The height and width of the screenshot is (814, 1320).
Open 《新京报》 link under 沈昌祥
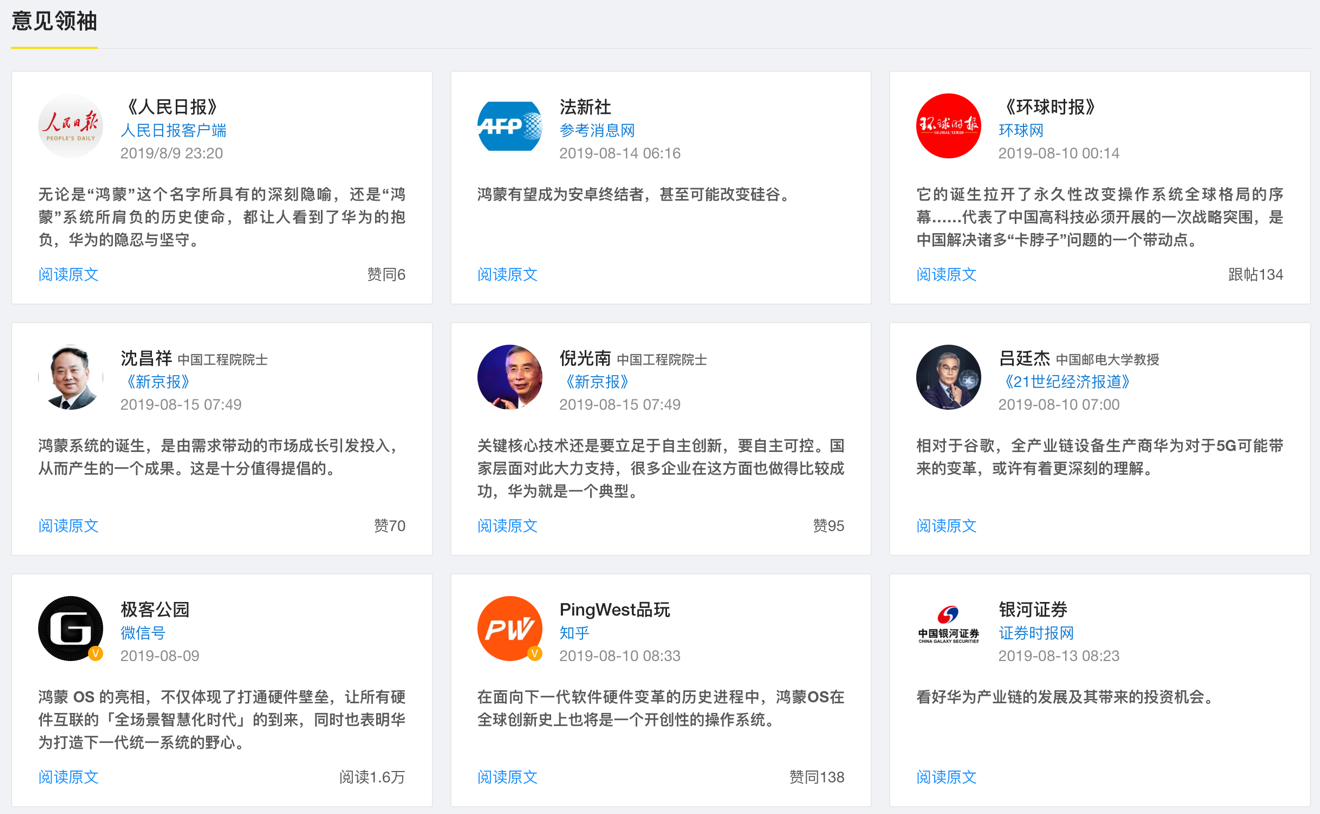pyautogui.click(x=156, y=381)
